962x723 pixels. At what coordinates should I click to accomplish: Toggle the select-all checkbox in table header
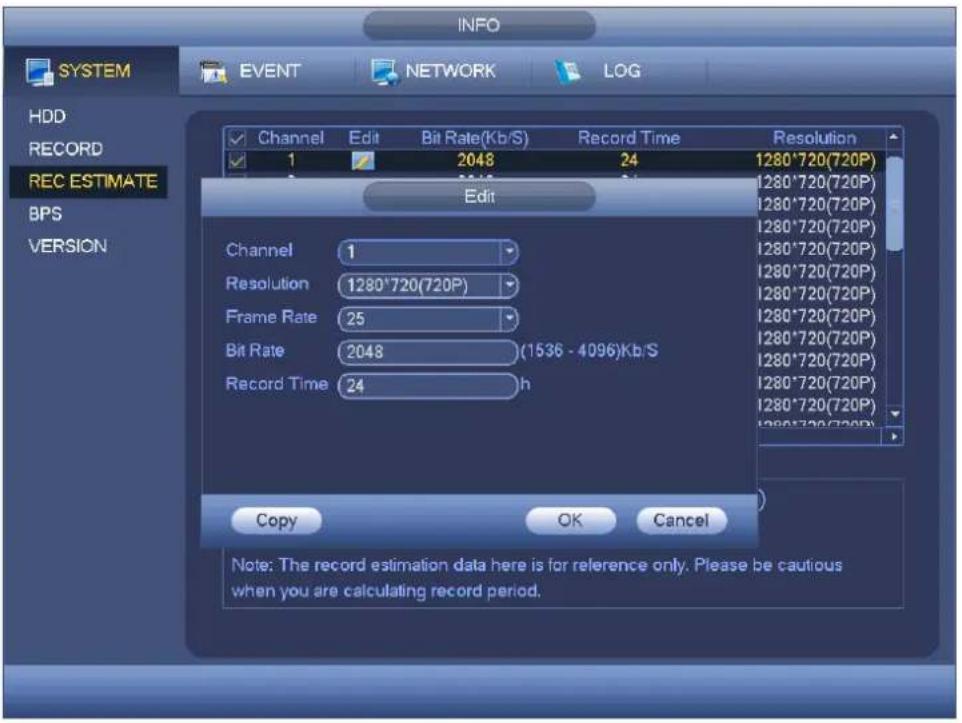pyautogui.click(x=237, y=139)
